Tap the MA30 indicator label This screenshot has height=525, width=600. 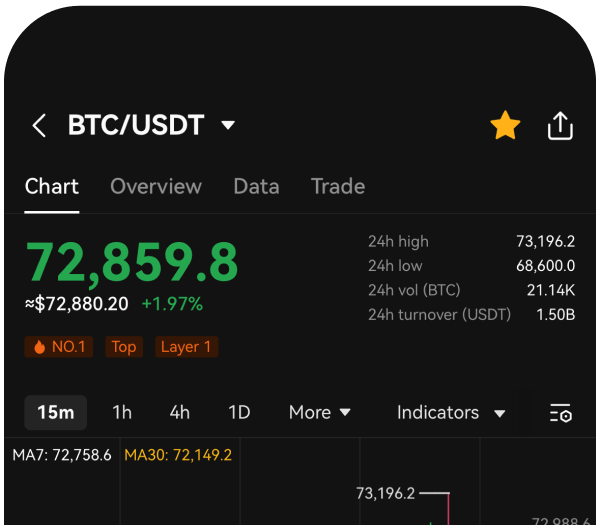[x=178, y=455]
